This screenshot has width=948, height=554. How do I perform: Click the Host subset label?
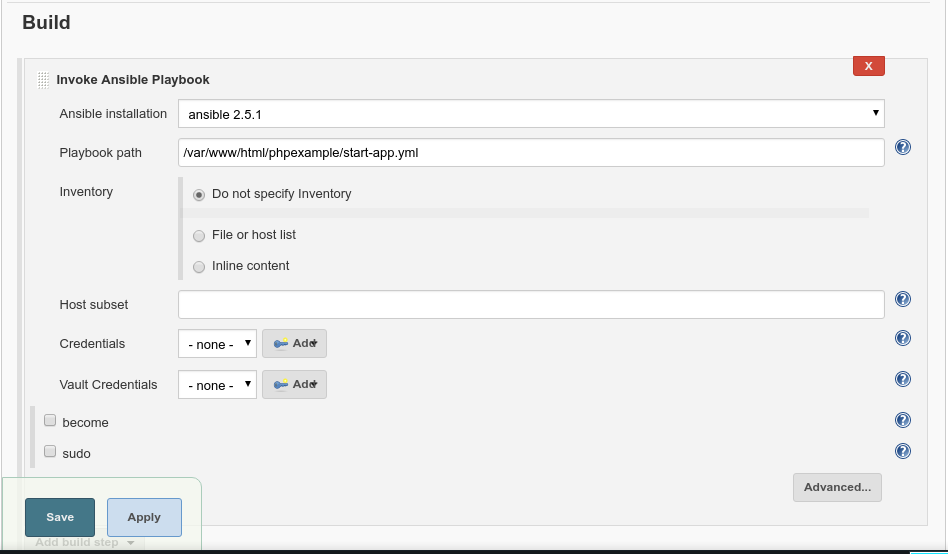(94, 305)
